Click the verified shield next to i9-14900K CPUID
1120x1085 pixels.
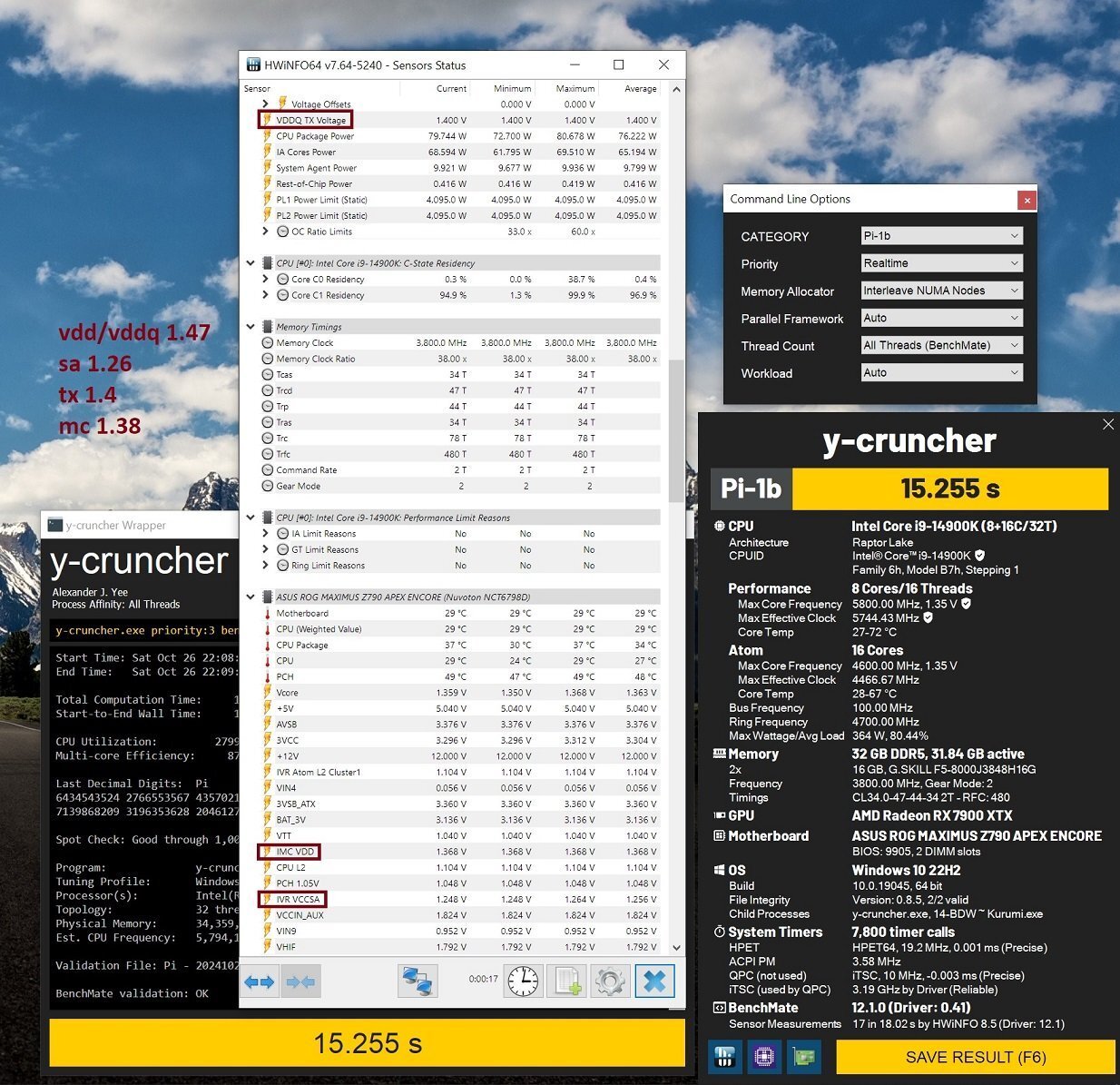tap(979, 556)
